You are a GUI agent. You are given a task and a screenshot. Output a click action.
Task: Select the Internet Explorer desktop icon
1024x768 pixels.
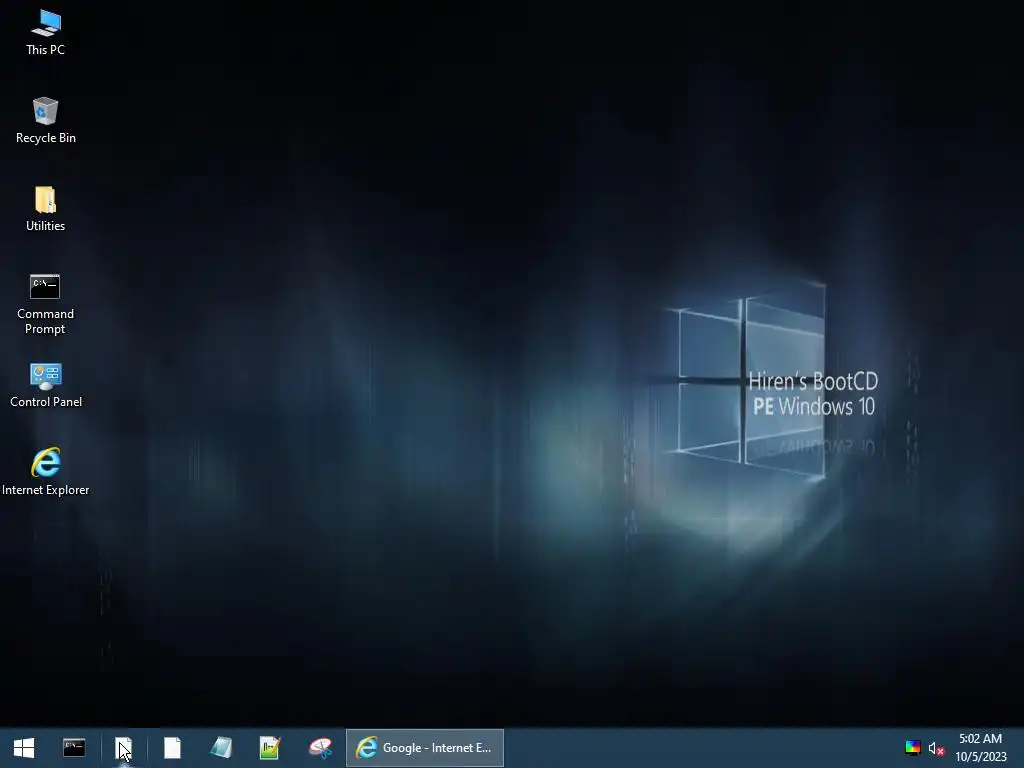pyautogui.click(x=45, y=473)
